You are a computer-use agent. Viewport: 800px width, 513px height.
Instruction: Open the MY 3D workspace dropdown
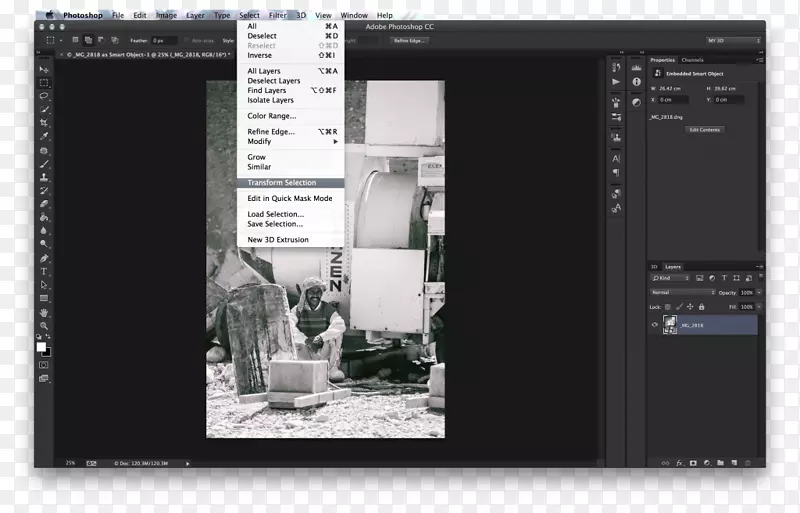pos(734,40)
